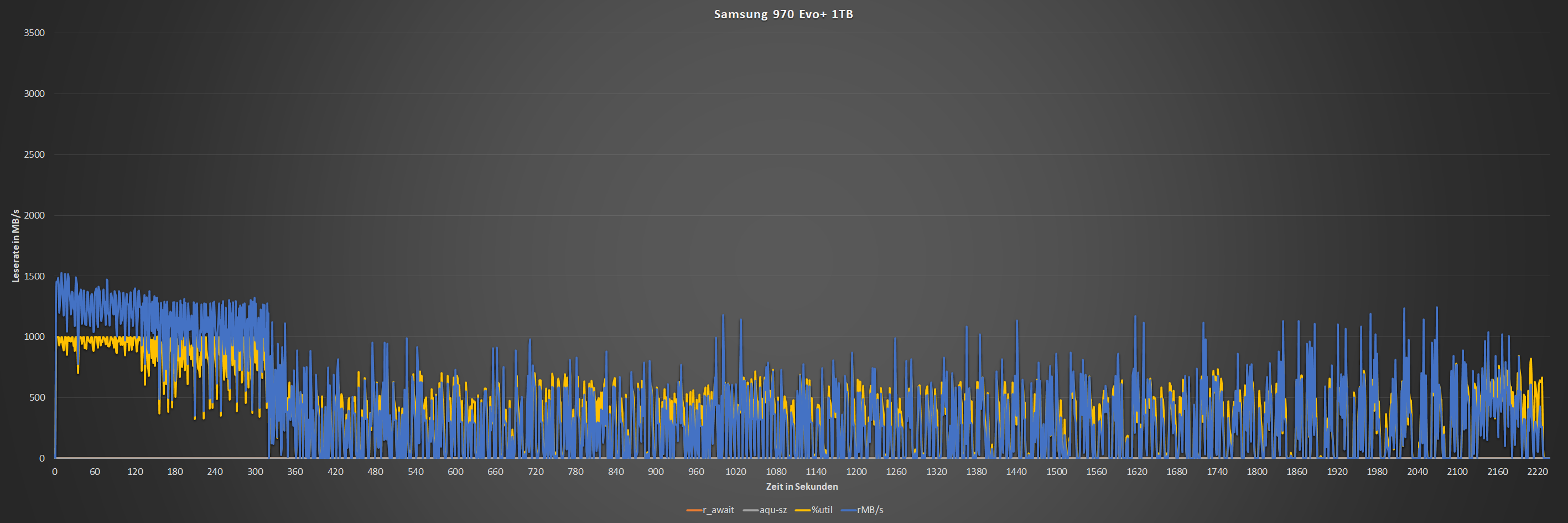Viewport: 1568px width, 523px height.
Task: Click the x-axis label 480
Action: (376, 472)
